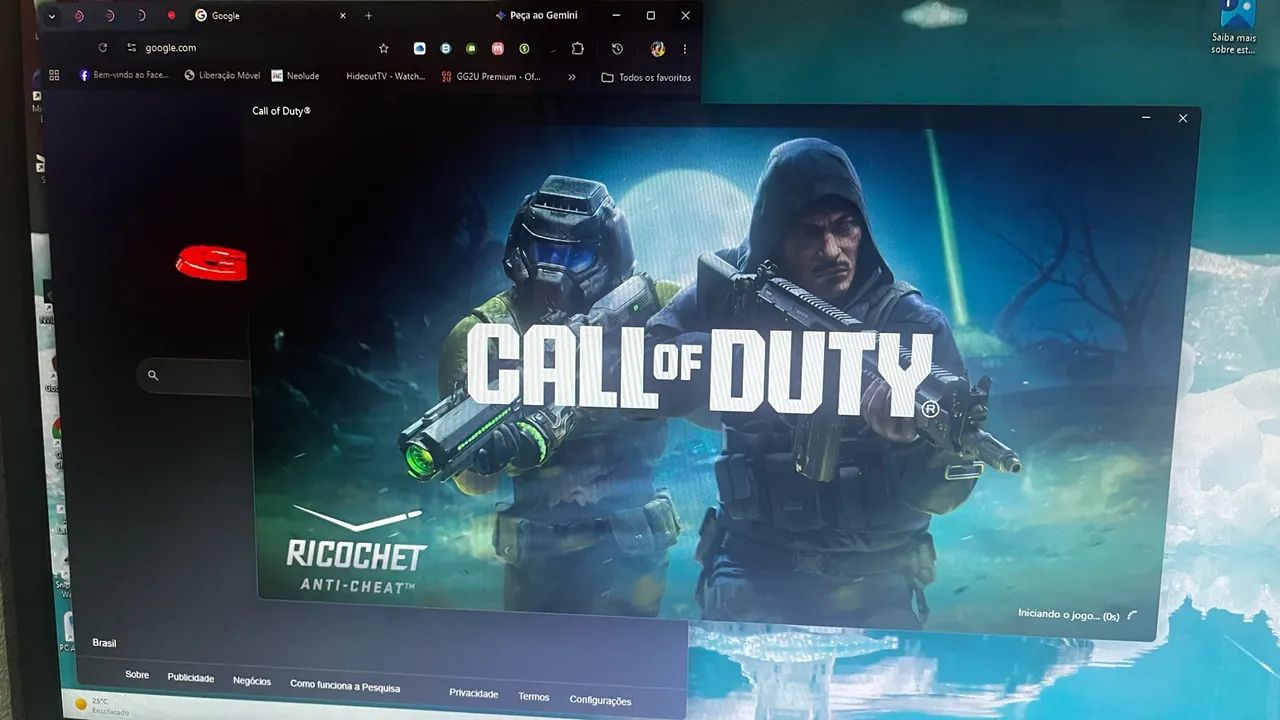The height and width of the screenshot is (720, 1280).
Task: Open Liberação Móvel bookmark
Action: (x=222, y=75)
